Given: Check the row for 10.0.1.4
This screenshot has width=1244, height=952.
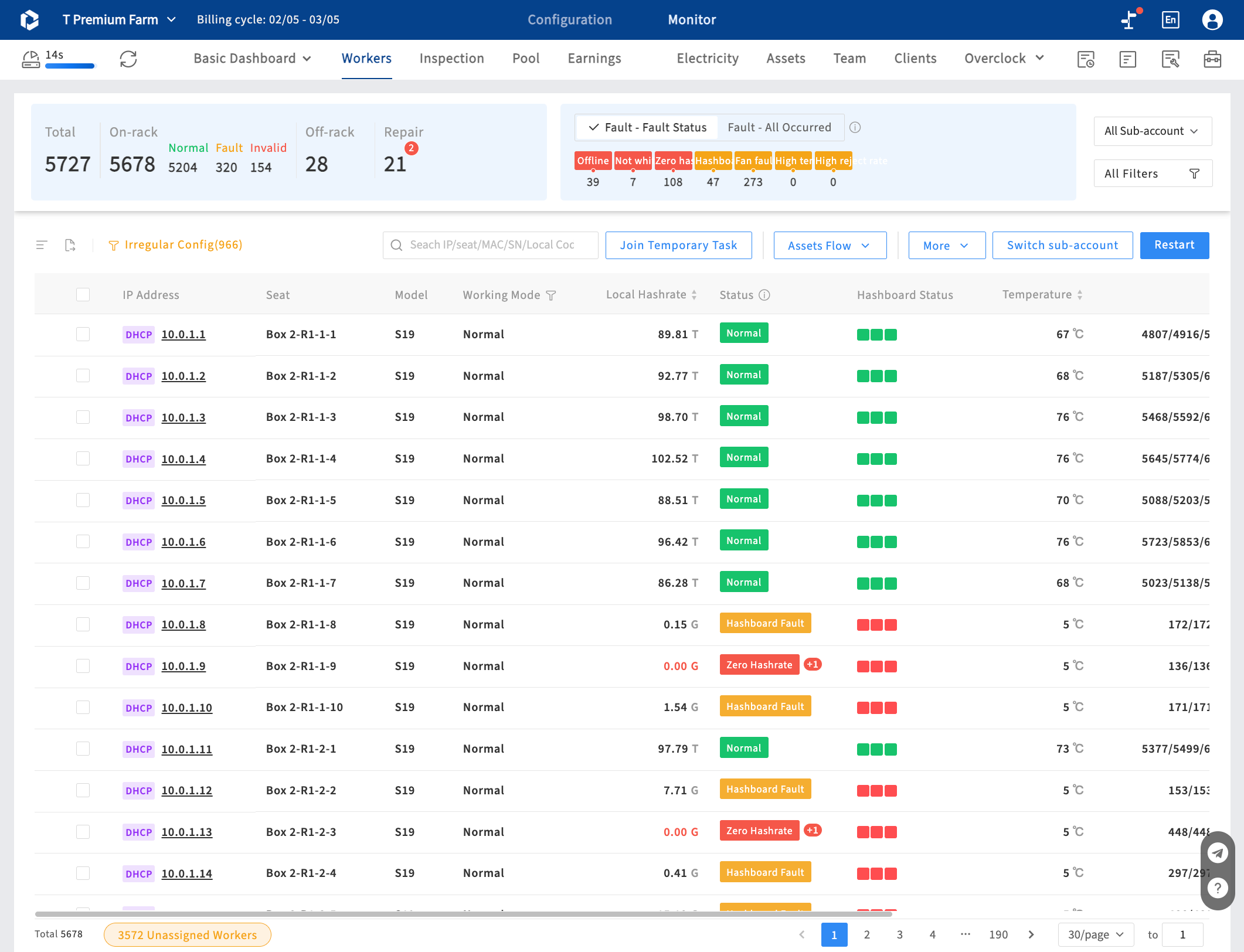Looking at the screenshot, I should pos(83,458).
